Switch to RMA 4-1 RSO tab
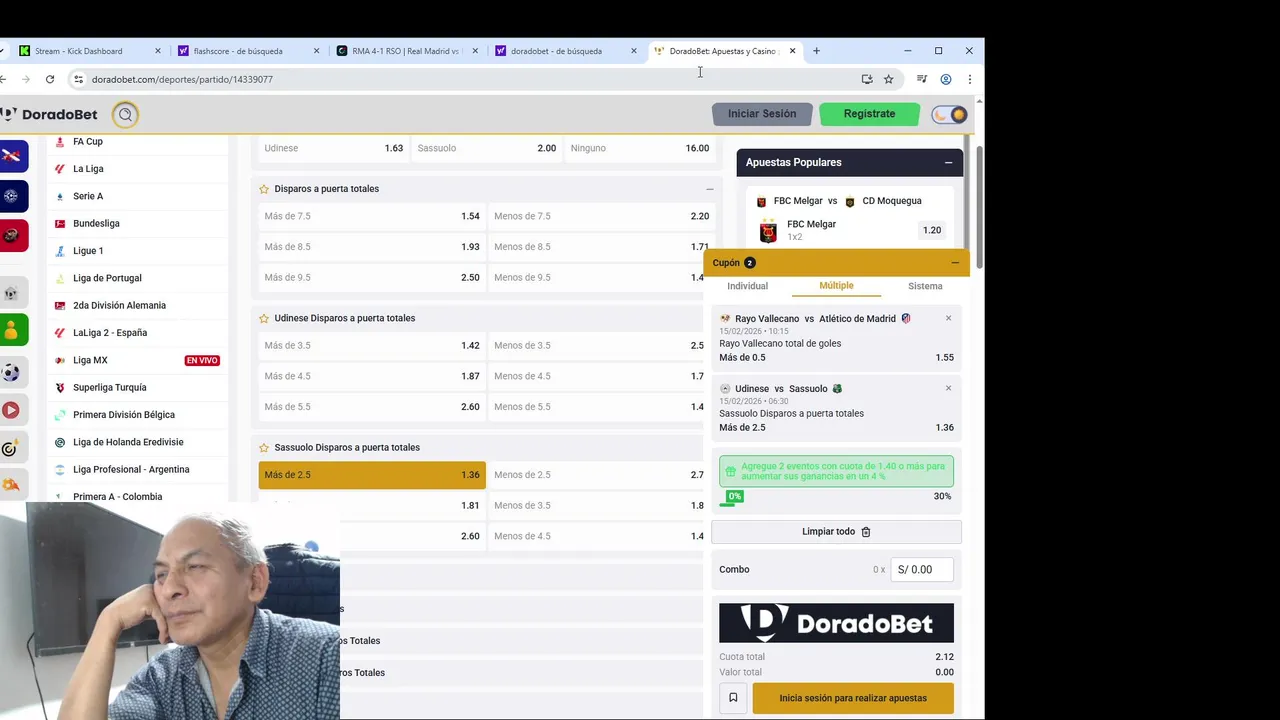1280x720 pixels. tap(405, 51)
